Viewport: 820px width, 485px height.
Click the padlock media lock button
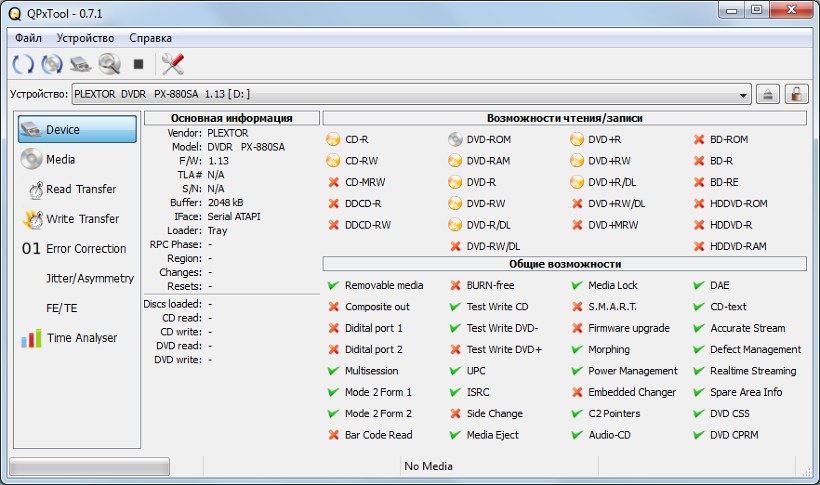point(796,94)
